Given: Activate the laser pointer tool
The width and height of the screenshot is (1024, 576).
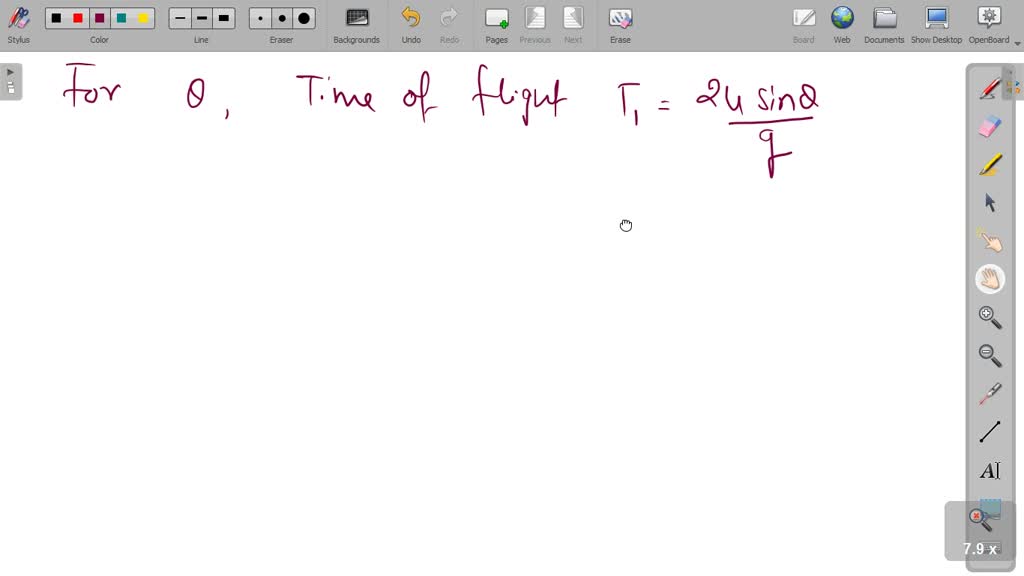Looking at the screenshot, I should [x=988, y=392].
